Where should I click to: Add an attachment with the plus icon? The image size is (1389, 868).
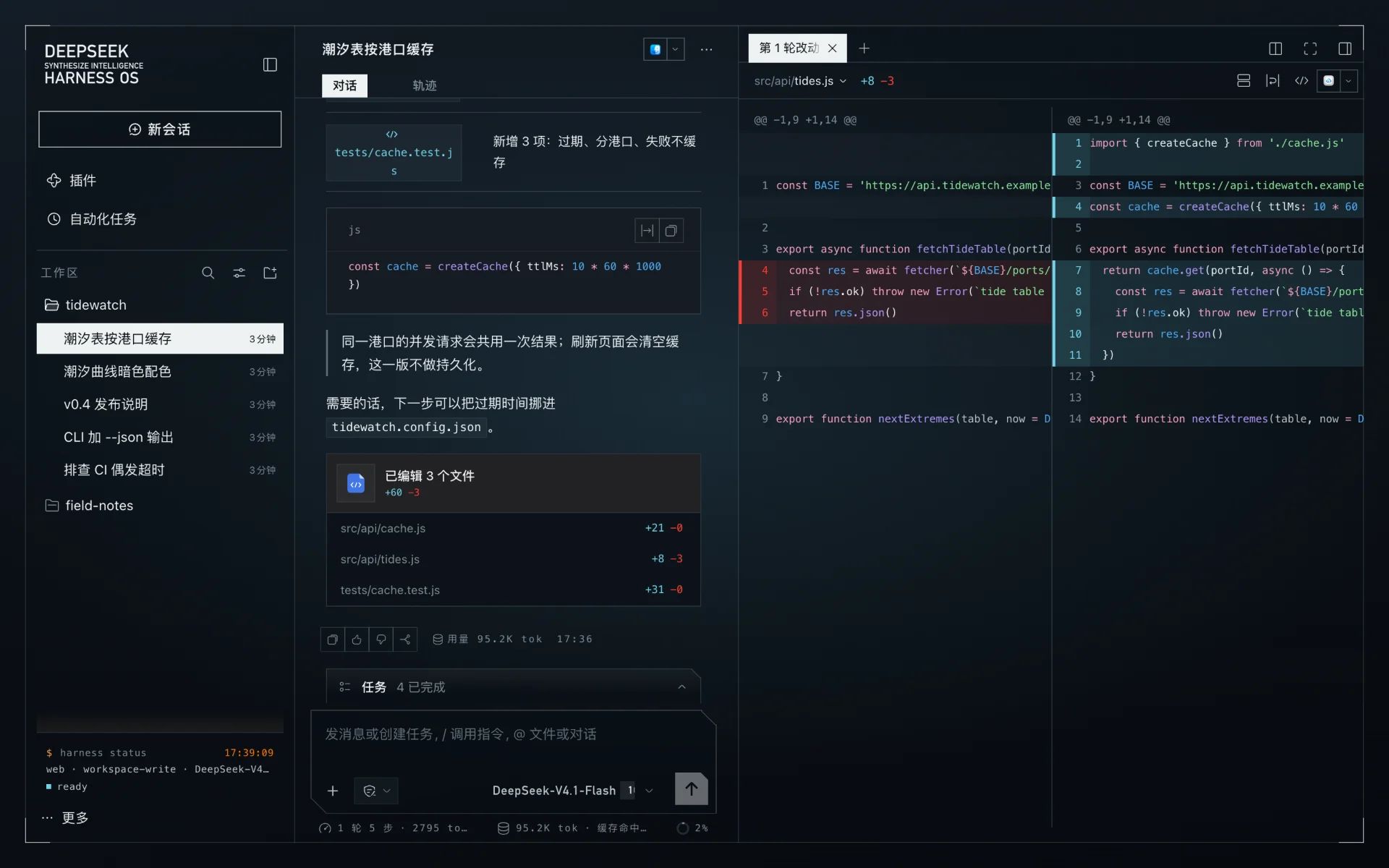[x=333, y=791]
